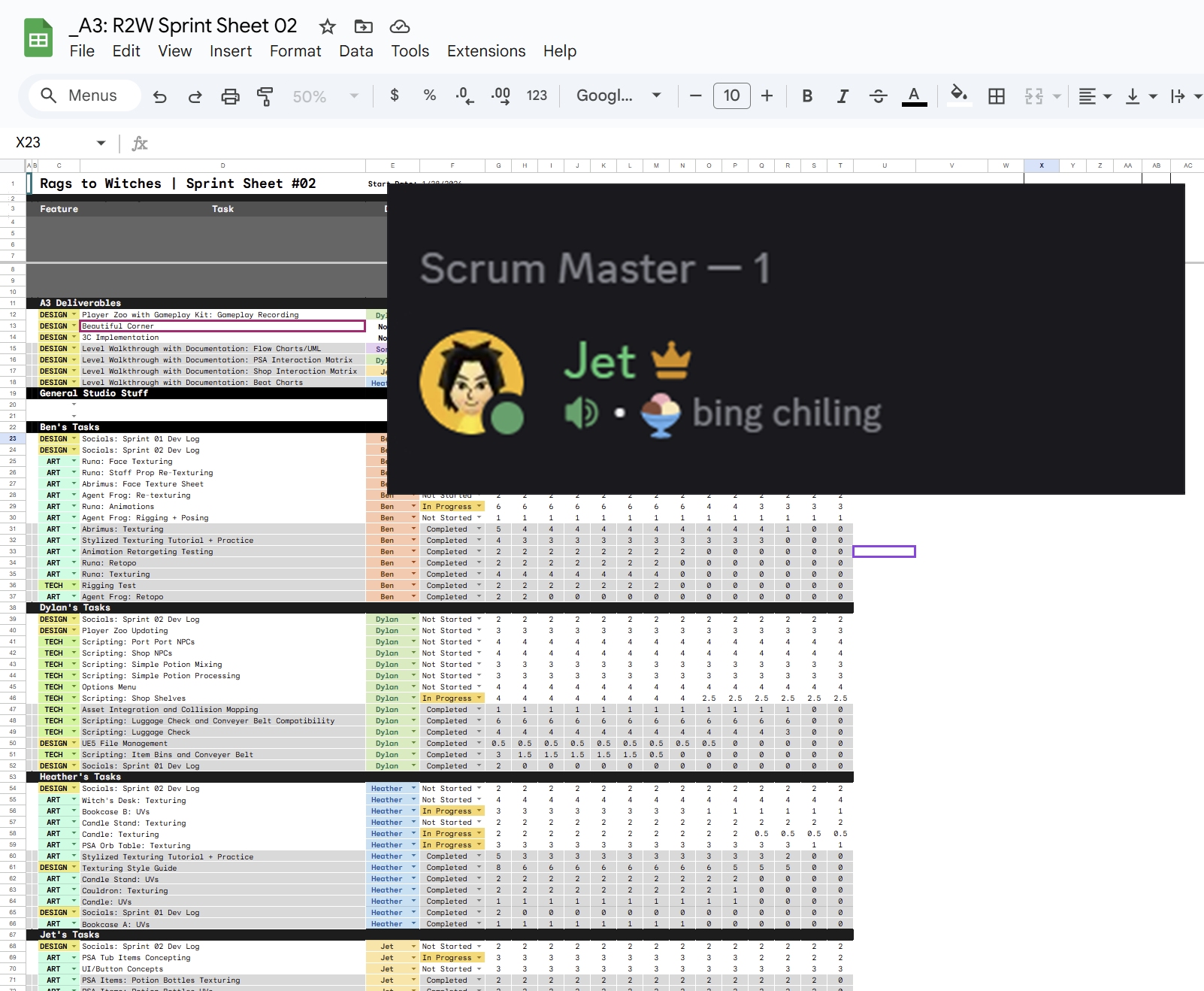Toggle italic text style
Screen dimensions: 1204x991
coord(842,96)
